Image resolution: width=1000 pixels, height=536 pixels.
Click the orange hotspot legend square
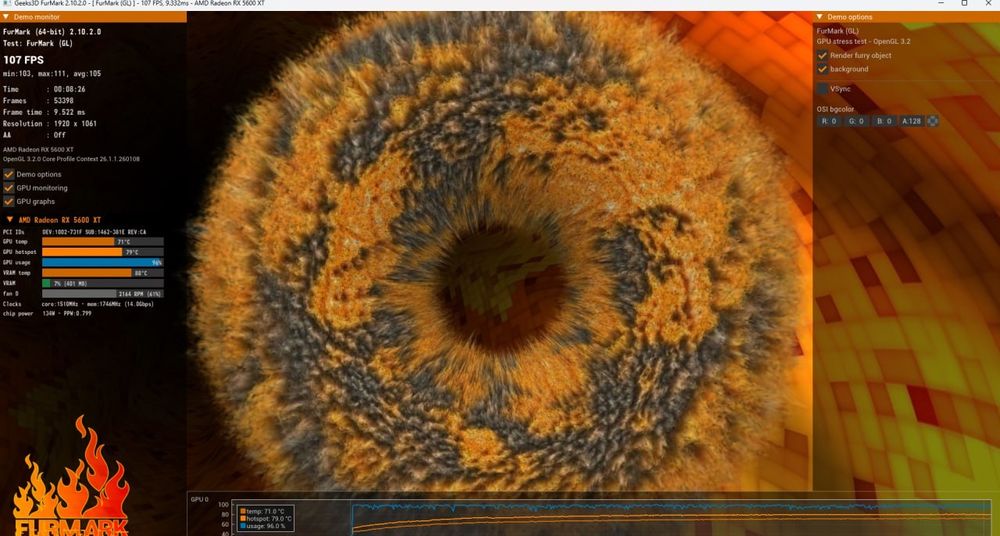[x=243, y=519]
